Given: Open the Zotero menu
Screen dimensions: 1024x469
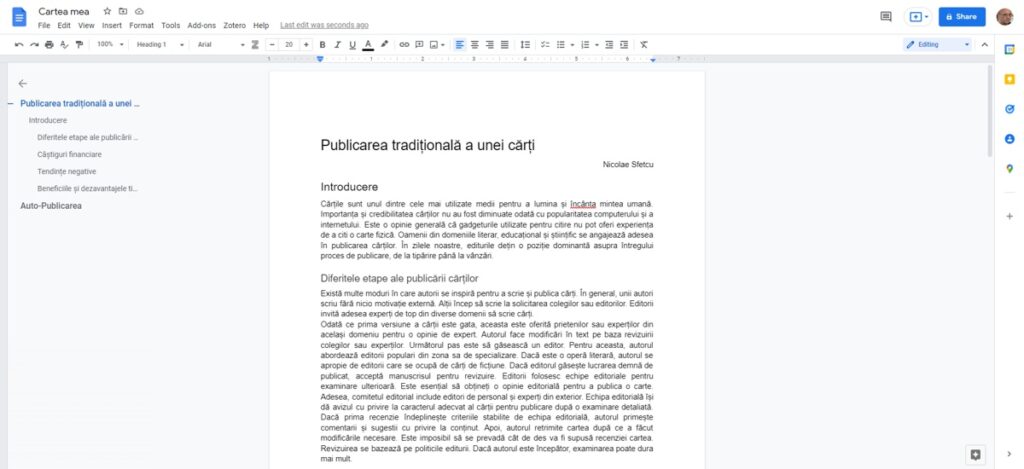Looking at the screenshot, I should pyautogui.click(x=234, y=25).
